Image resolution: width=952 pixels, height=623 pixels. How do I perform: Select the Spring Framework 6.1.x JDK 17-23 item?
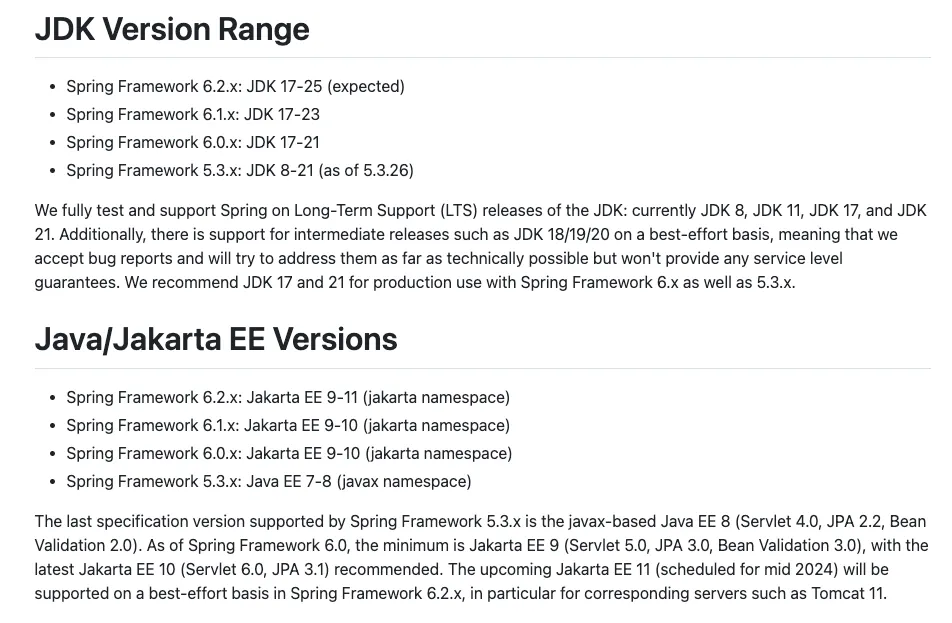click(x=193, y=115)
